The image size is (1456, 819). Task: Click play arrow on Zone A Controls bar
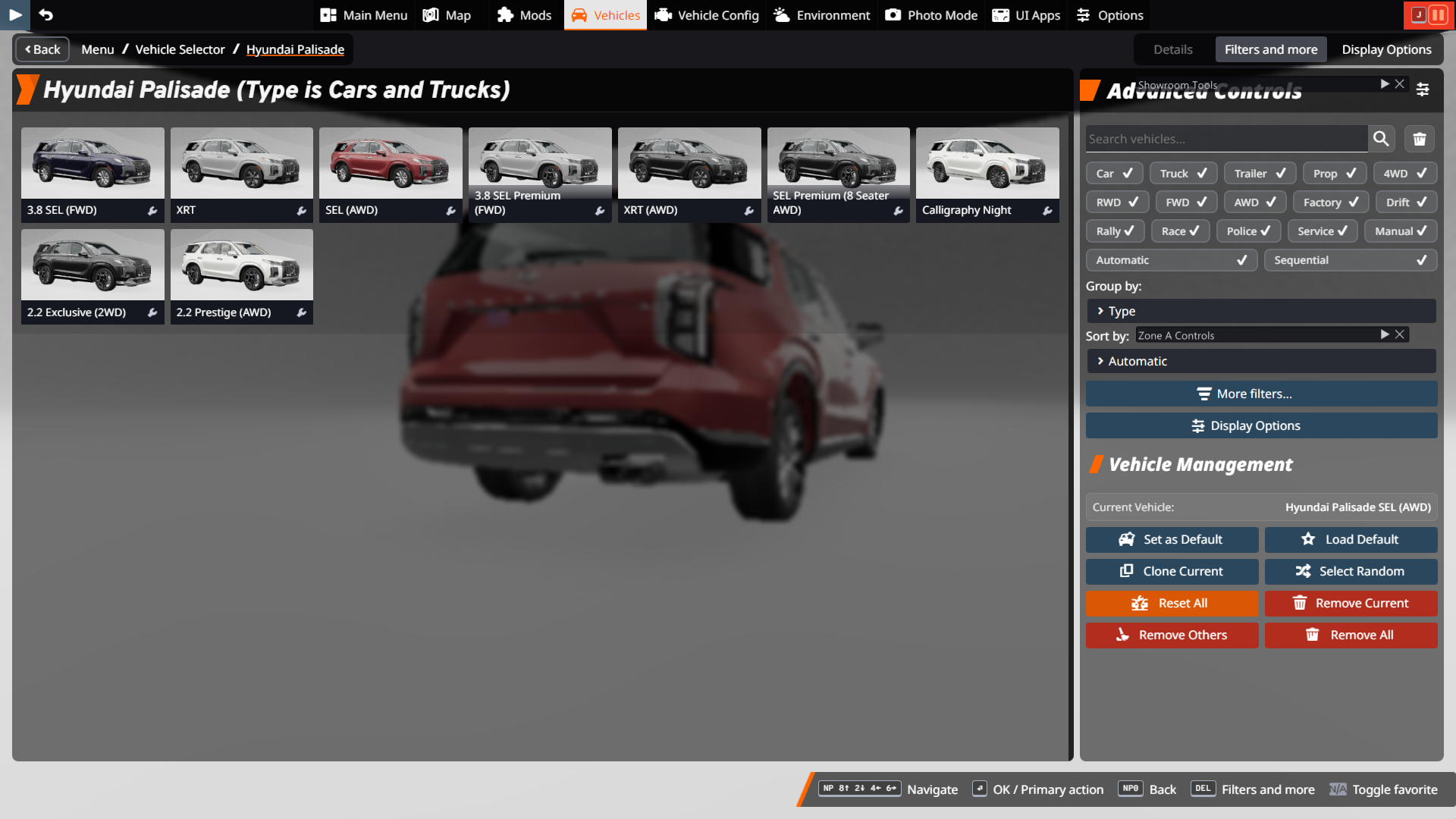[1385, 334]
